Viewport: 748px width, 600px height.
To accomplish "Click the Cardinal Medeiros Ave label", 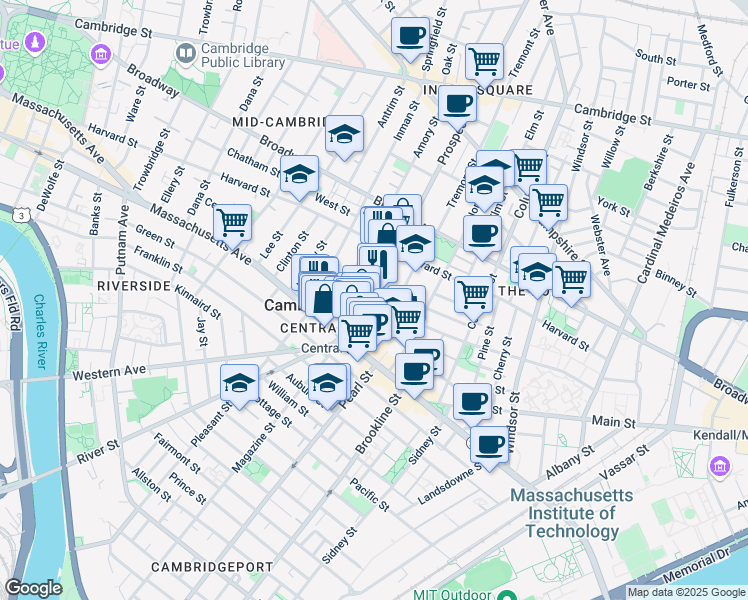I will click(665, 223).
